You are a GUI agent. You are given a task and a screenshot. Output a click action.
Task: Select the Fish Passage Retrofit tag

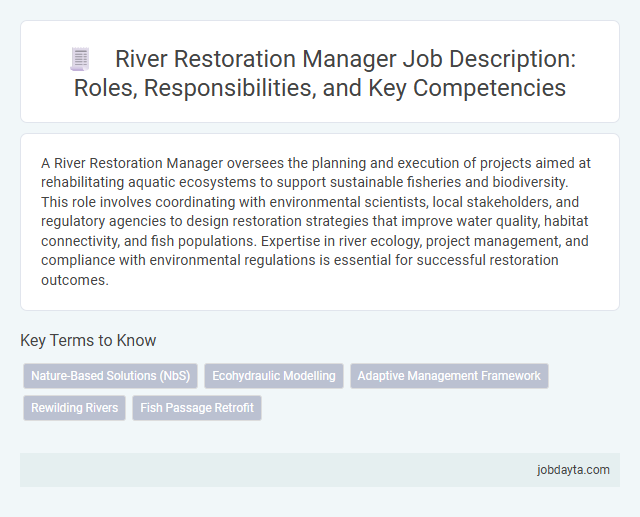(x=197, y=408)
